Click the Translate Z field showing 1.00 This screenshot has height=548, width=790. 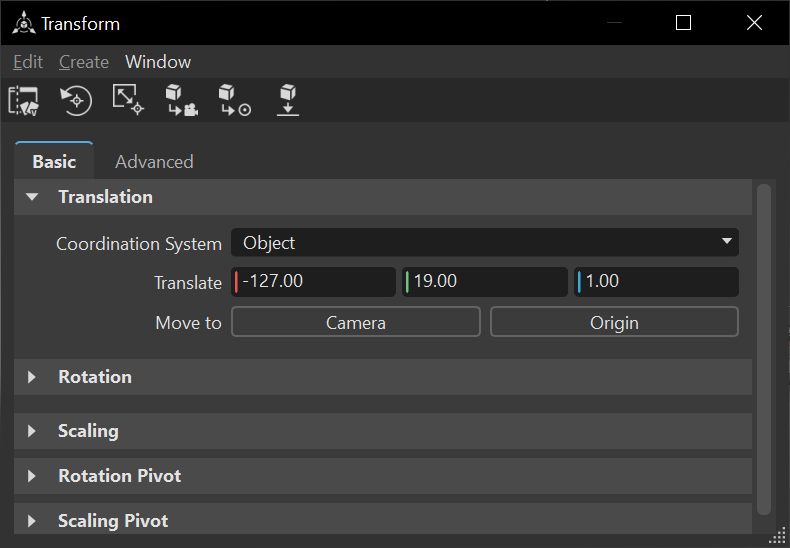[x=656, y=282]
